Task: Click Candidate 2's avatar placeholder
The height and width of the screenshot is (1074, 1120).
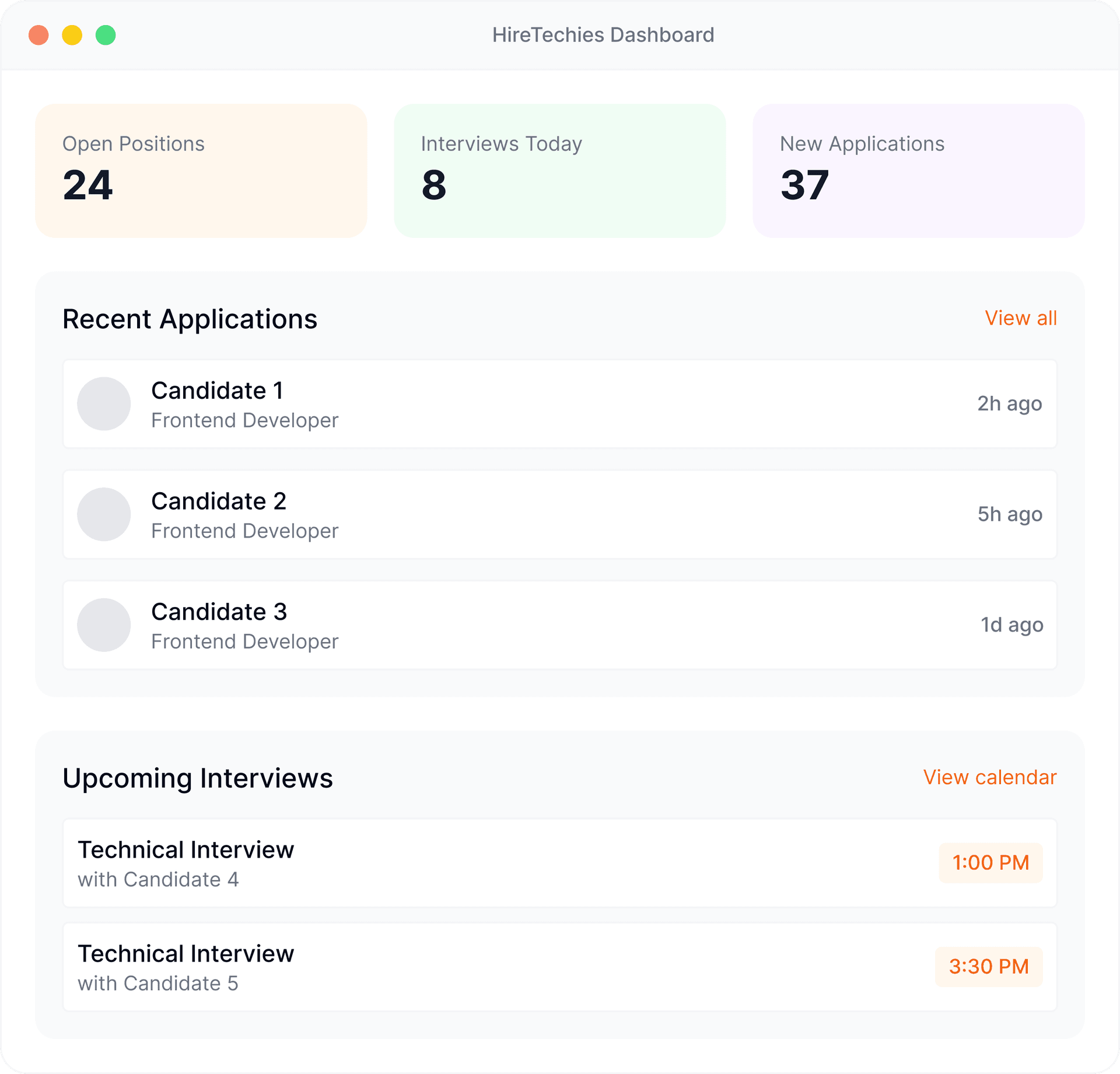Action: pos(104,514)
